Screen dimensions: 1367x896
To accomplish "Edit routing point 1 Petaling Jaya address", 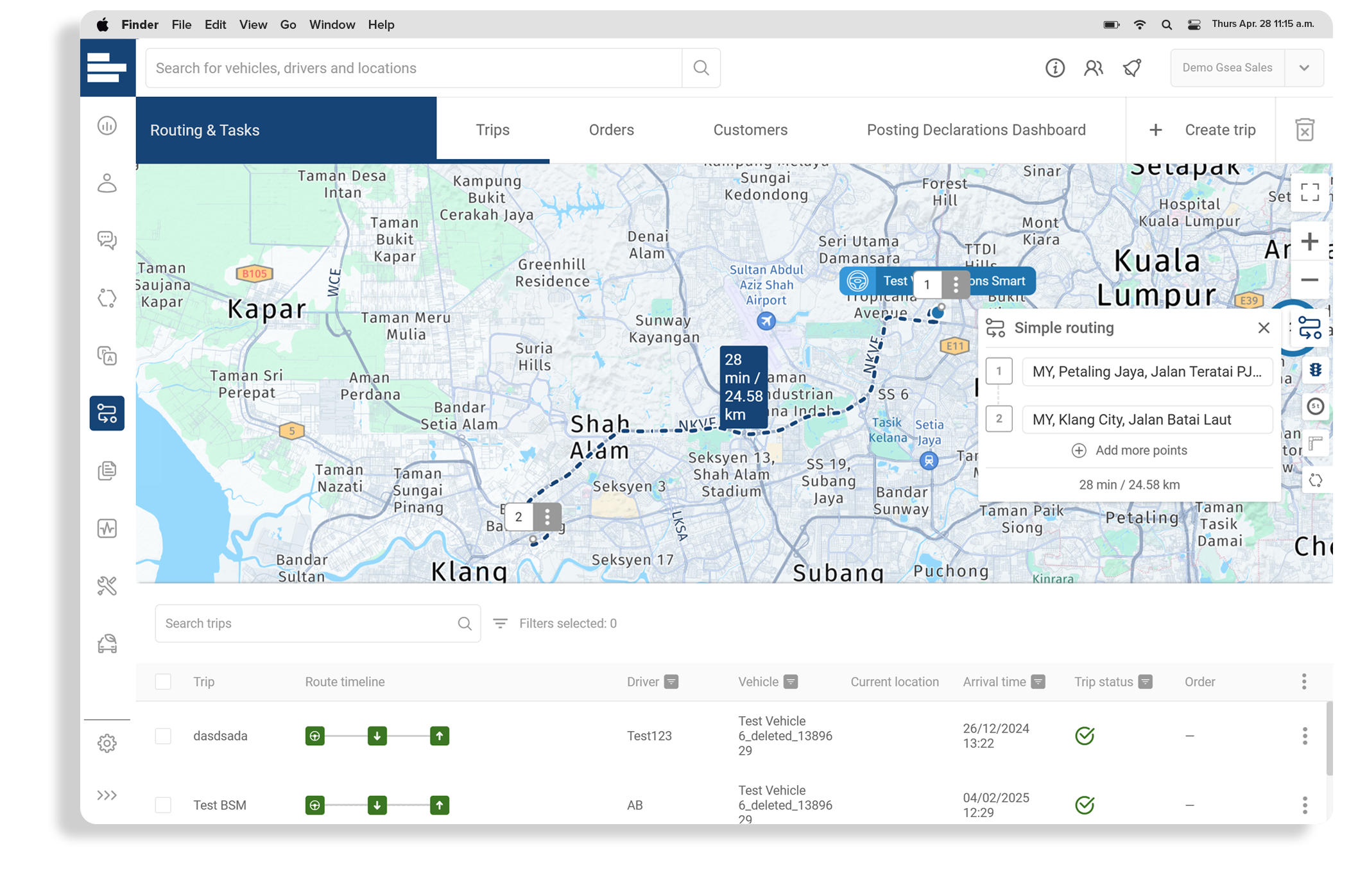I will click(x=1148, y=372).
